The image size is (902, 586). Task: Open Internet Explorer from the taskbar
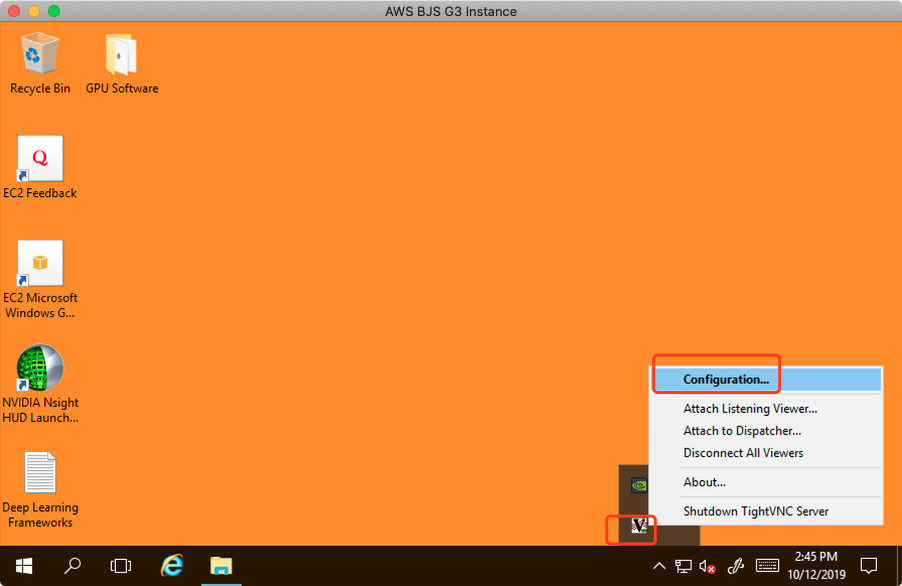[172, 566]
